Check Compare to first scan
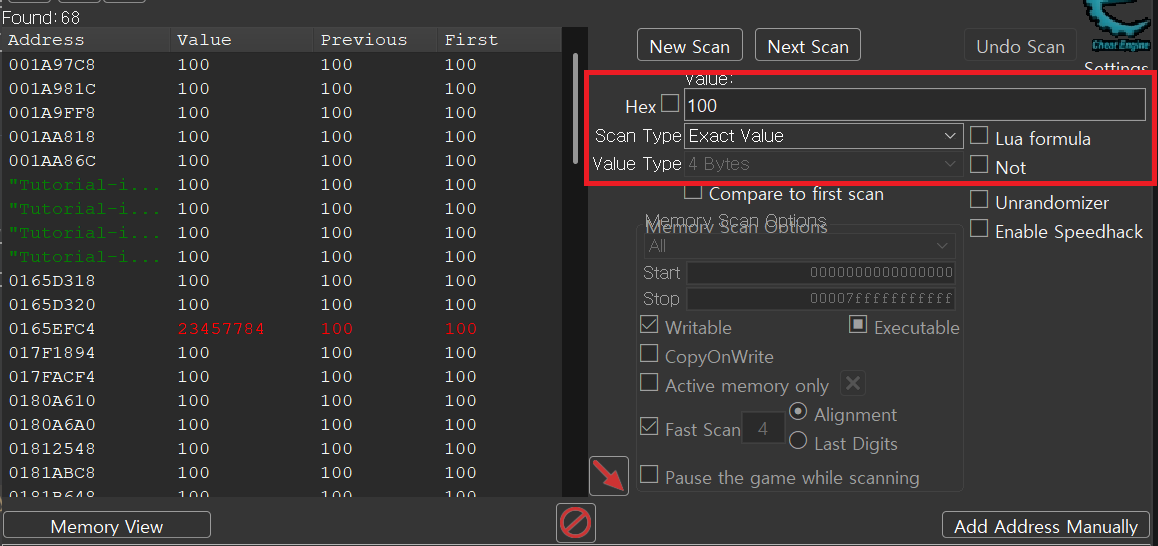 coord(692,192)
